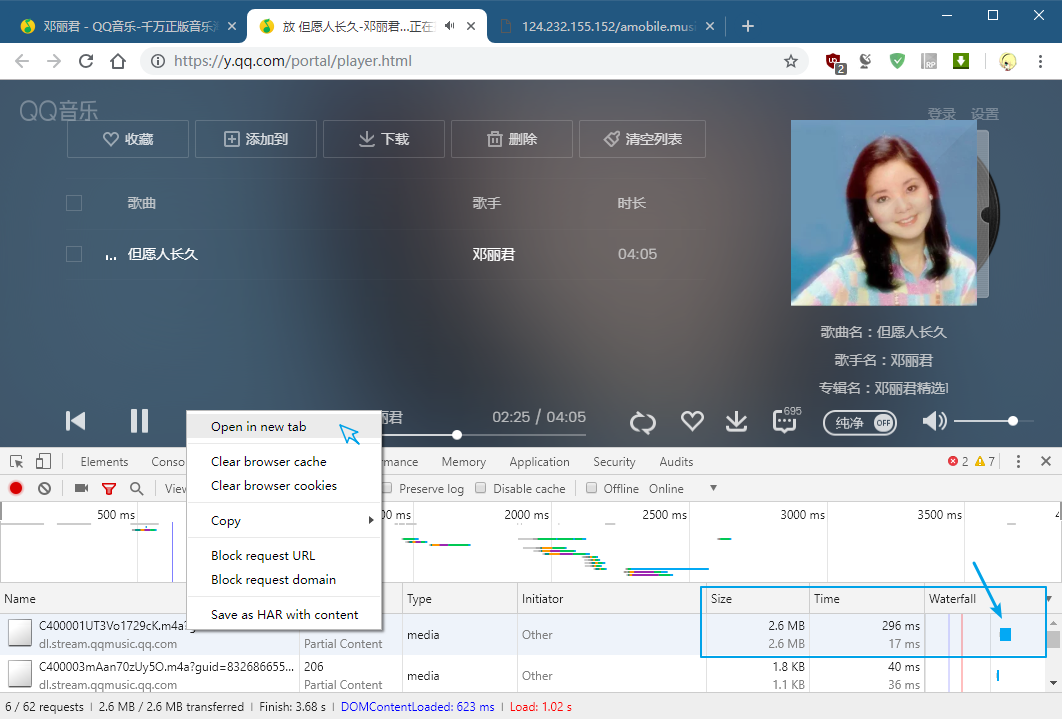Toggle the network filter funnel
Screen dimensions: 1062x719
108,489
